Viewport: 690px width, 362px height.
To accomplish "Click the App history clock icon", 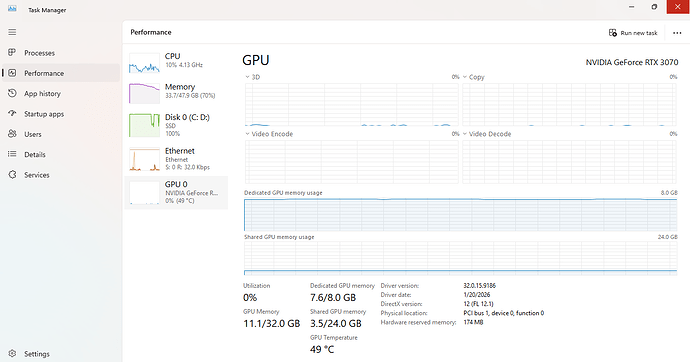I will (x=12, y=93).
